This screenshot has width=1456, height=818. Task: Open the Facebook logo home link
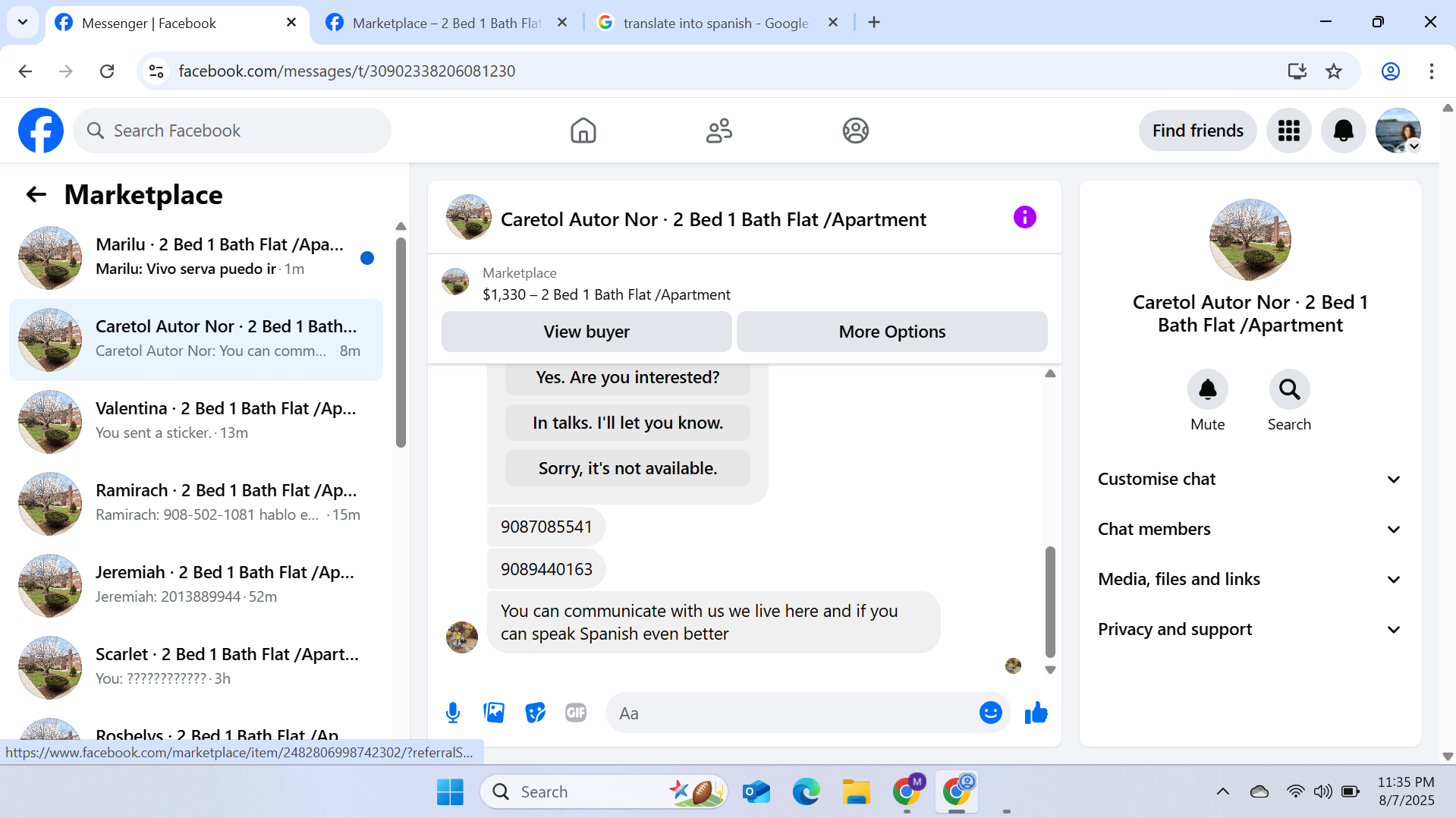pos(41,131)
